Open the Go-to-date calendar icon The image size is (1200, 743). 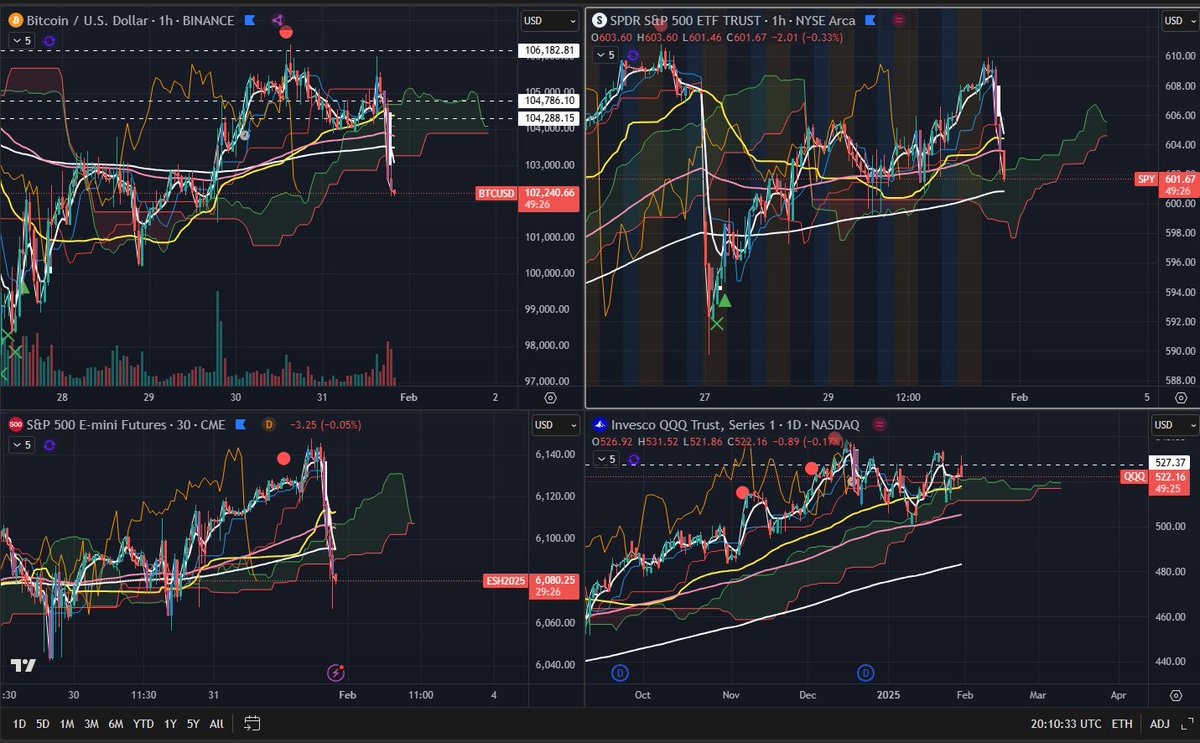pos(252,722)
